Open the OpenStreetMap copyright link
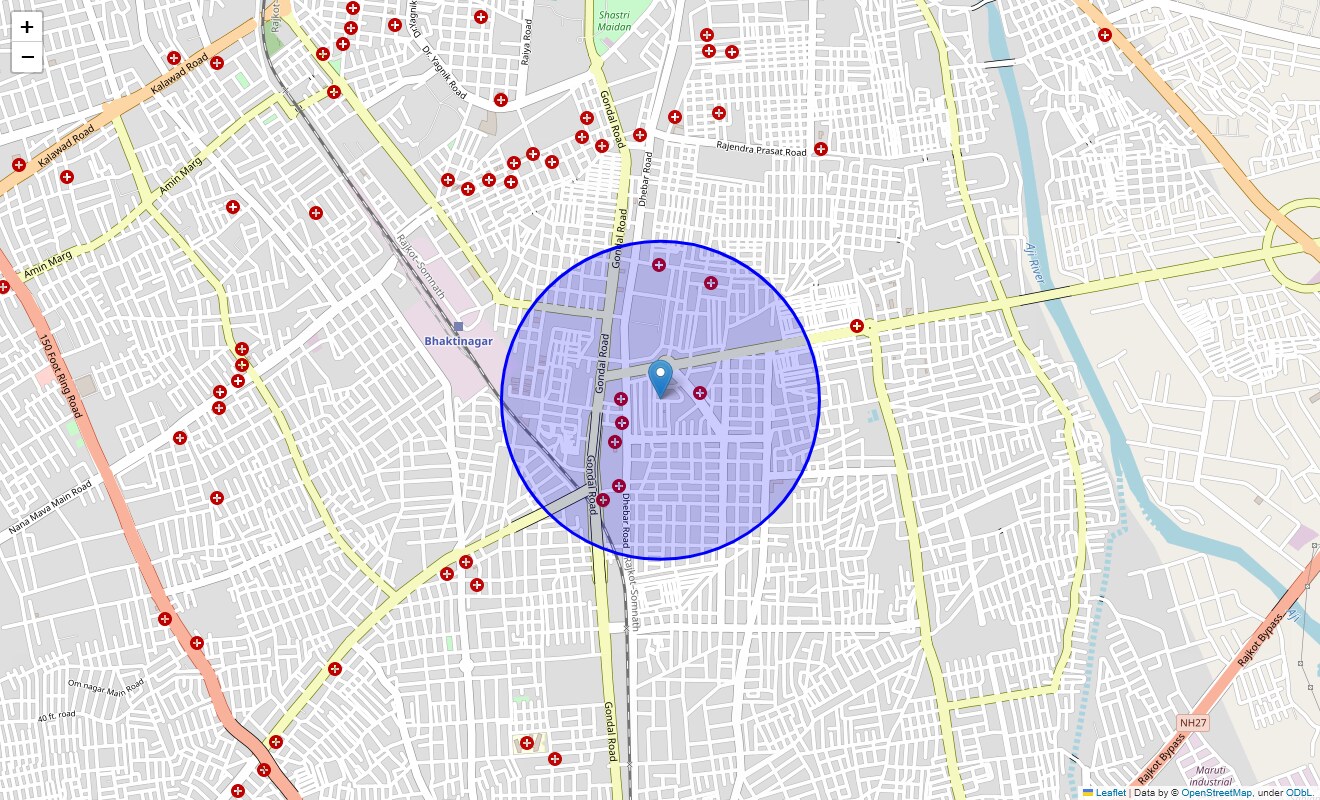This screenshot has height=800, width=1320. tap(1216, 792)
